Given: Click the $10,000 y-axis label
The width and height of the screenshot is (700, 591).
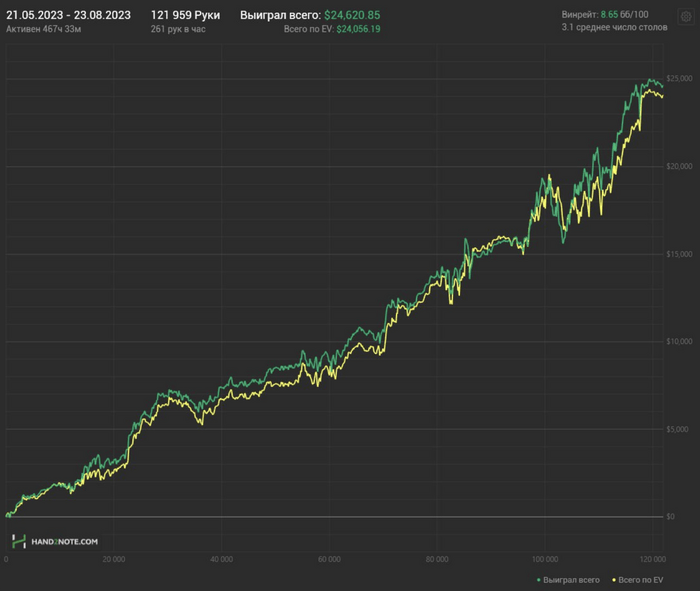Looking at the screenshot, I should coord(678,342).
